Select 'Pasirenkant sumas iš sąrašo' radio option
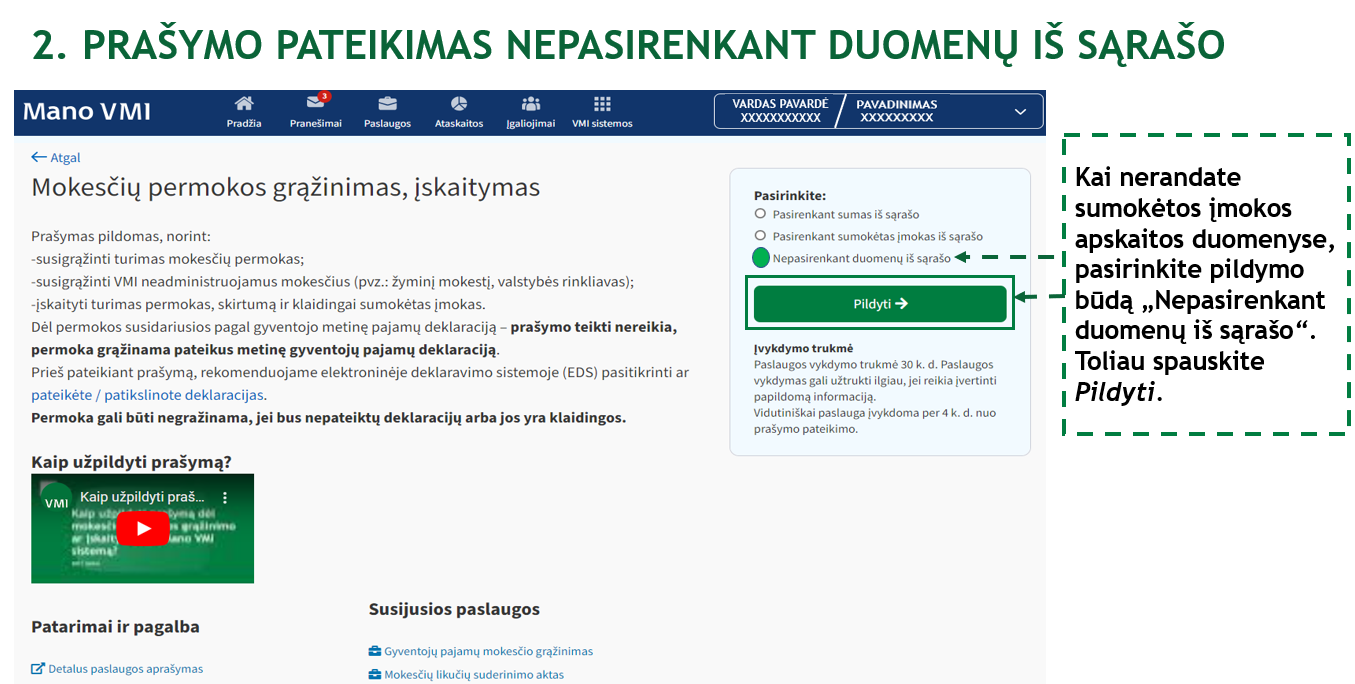1355x684 pixels. pyautogui.click(x=760, y=214)
